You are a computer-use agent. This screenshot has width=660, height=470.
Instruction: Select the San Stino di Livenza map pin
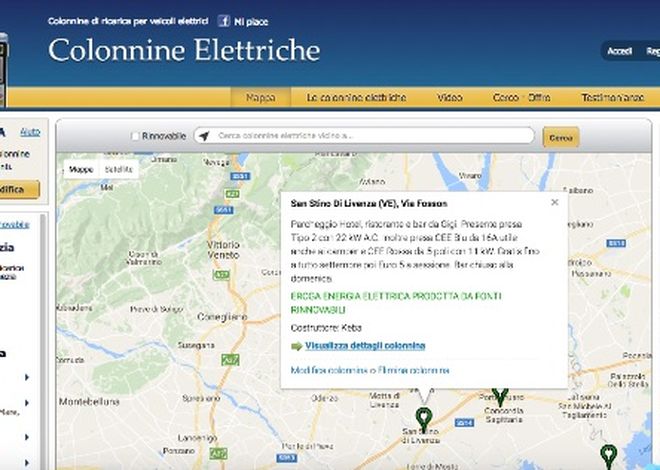[x=424, y=418]
